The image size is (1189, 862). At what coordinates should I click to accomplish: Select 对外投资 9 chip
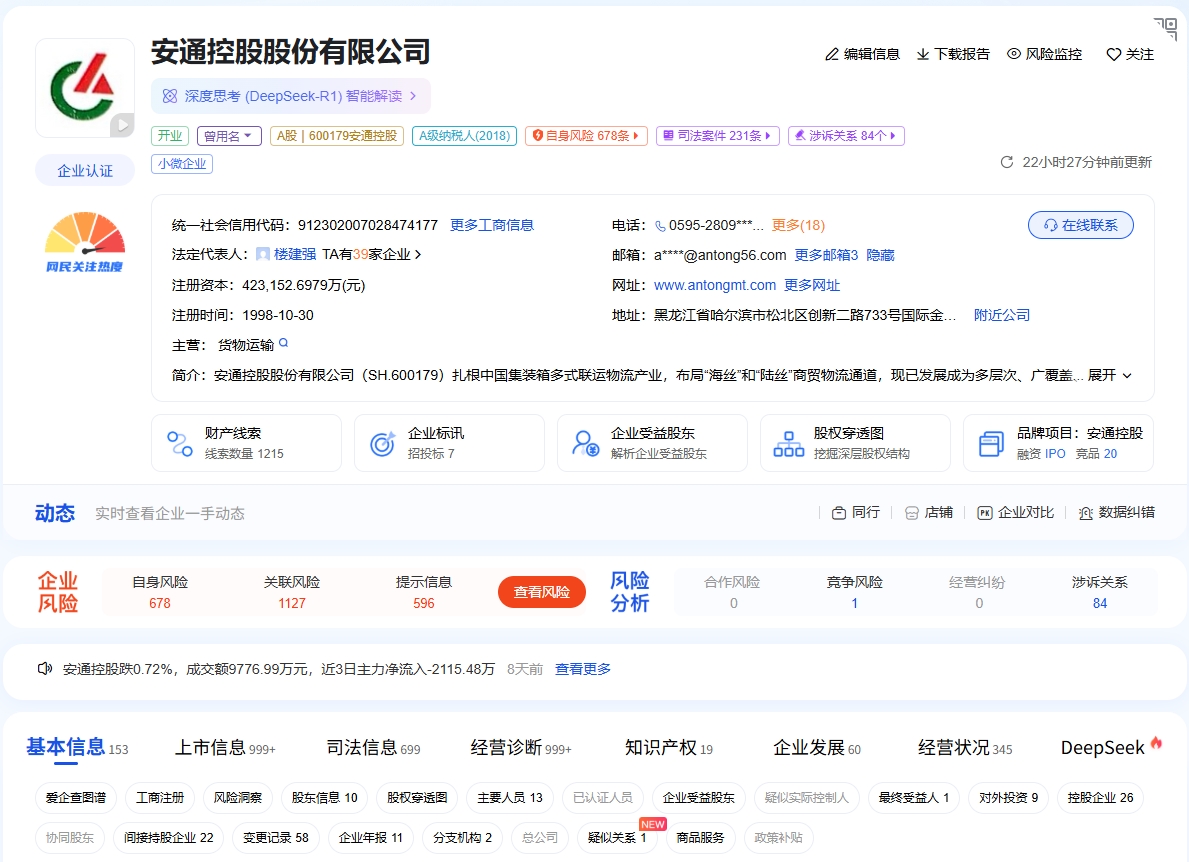coord(1009,798)
